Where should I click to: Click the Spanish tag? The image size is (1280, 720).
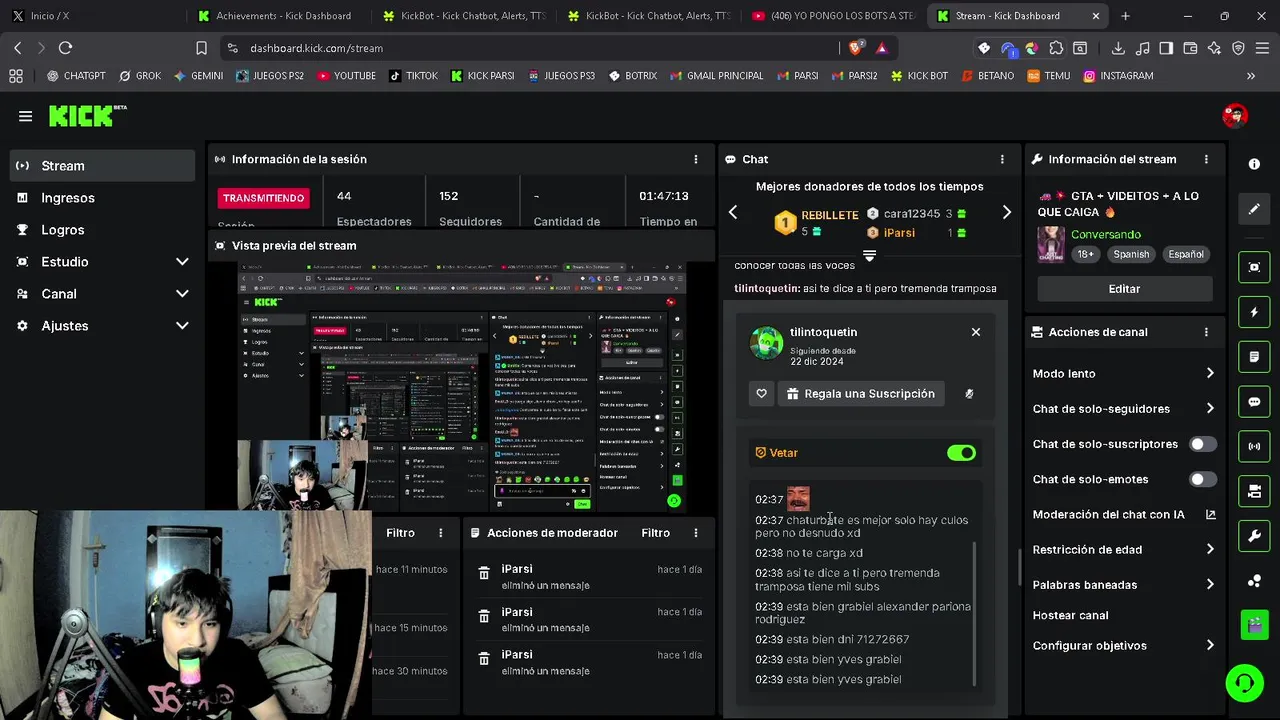click(1131, 254)
